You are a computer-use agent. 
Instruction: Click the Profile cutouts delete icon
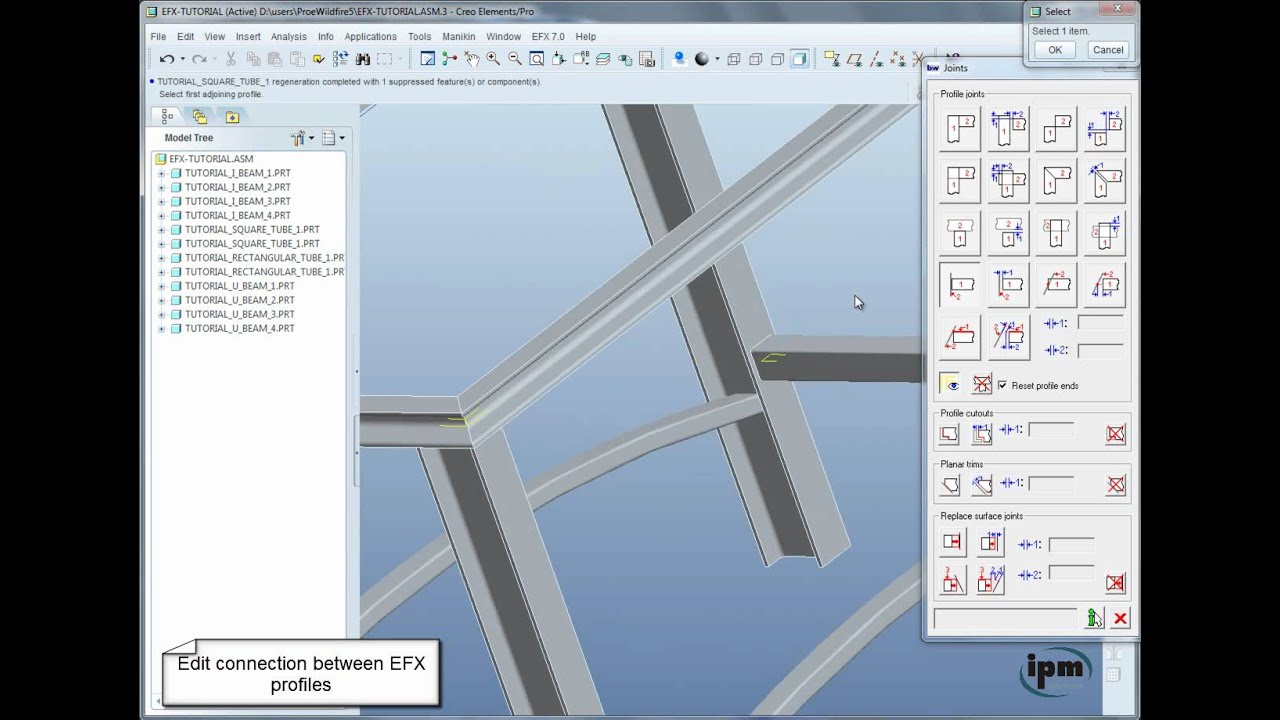(x=1116, y=433)
